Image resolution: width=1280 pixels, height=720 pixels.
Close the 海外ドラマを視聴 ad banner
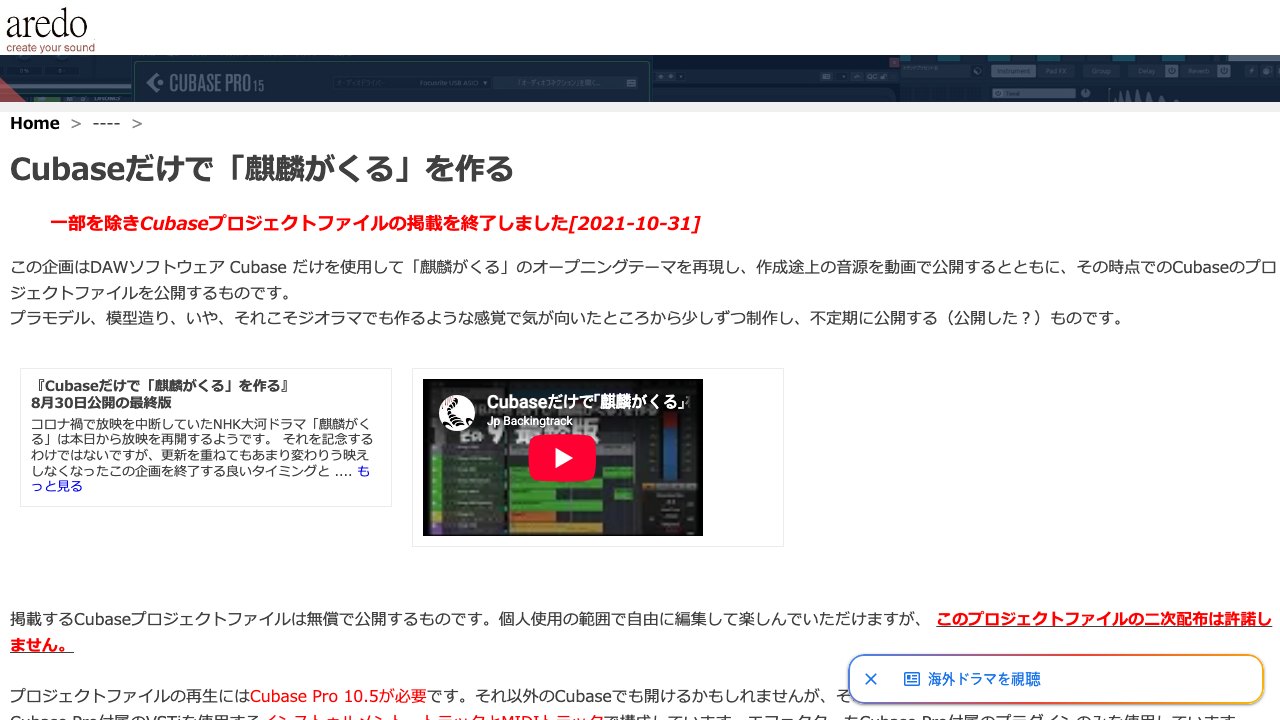click(871, 679)
